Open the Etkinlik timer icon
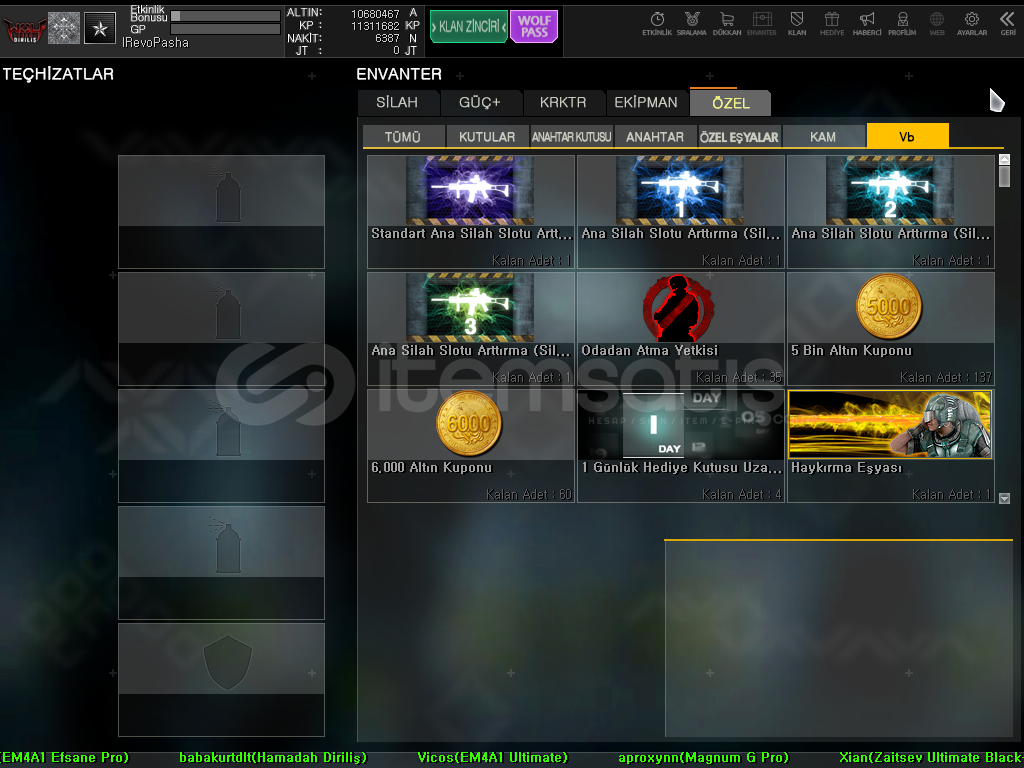Screen dimensions: 1024x768 657,24
